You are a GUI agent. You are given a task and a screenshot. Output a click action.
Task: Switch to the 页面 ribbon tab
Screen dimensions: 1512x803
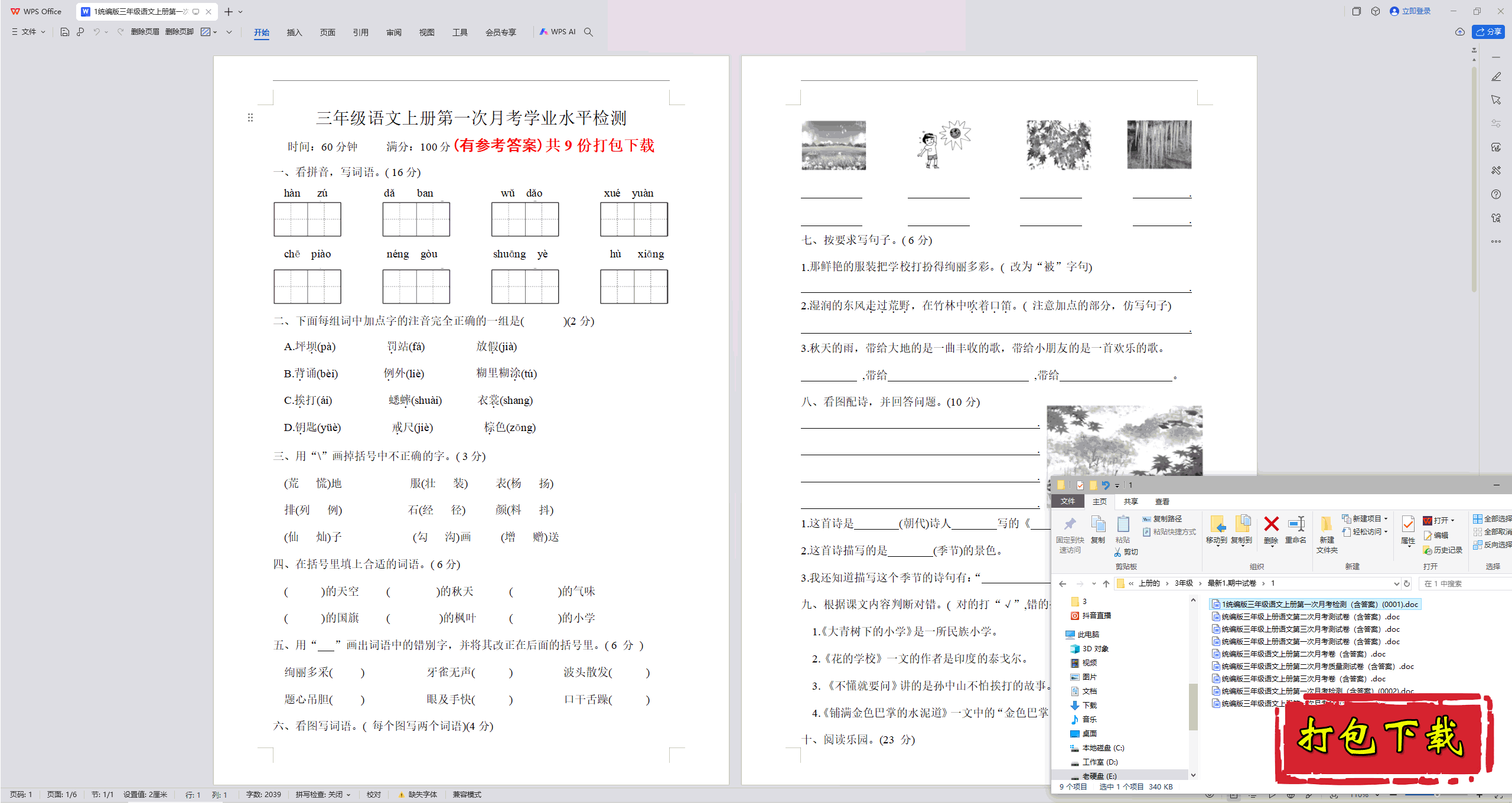point(327,32)
